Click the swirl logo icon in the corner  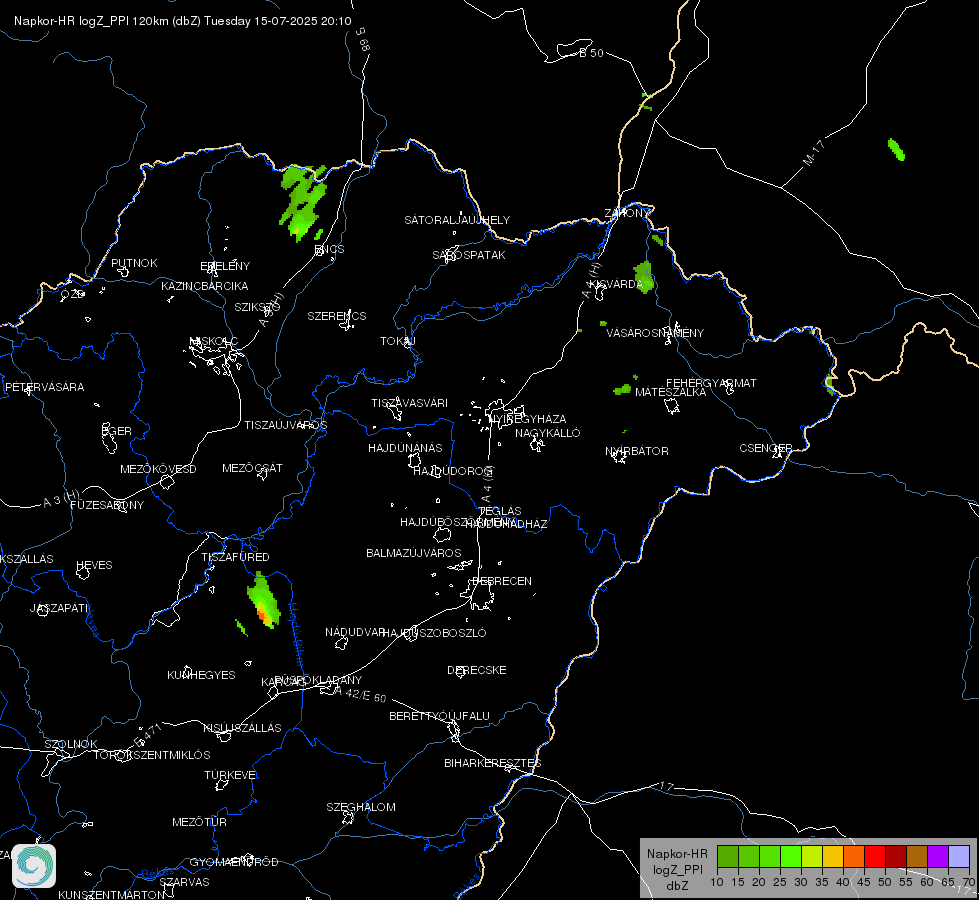point(34,866)
